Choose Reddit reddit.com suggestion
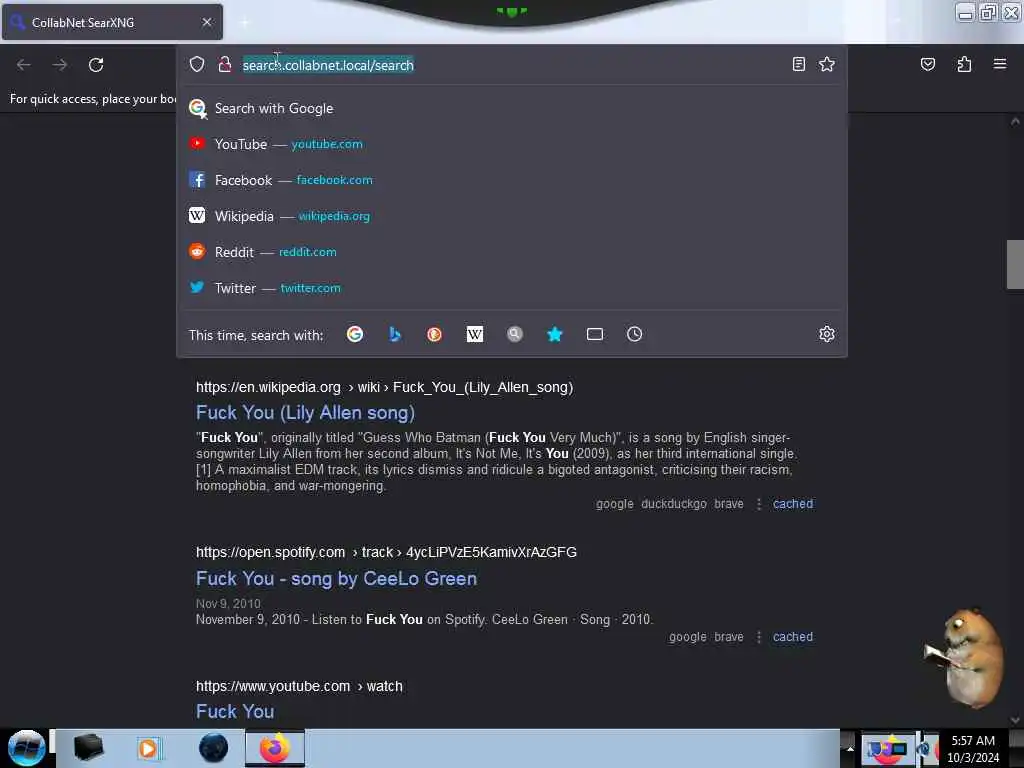 [511, 252]
